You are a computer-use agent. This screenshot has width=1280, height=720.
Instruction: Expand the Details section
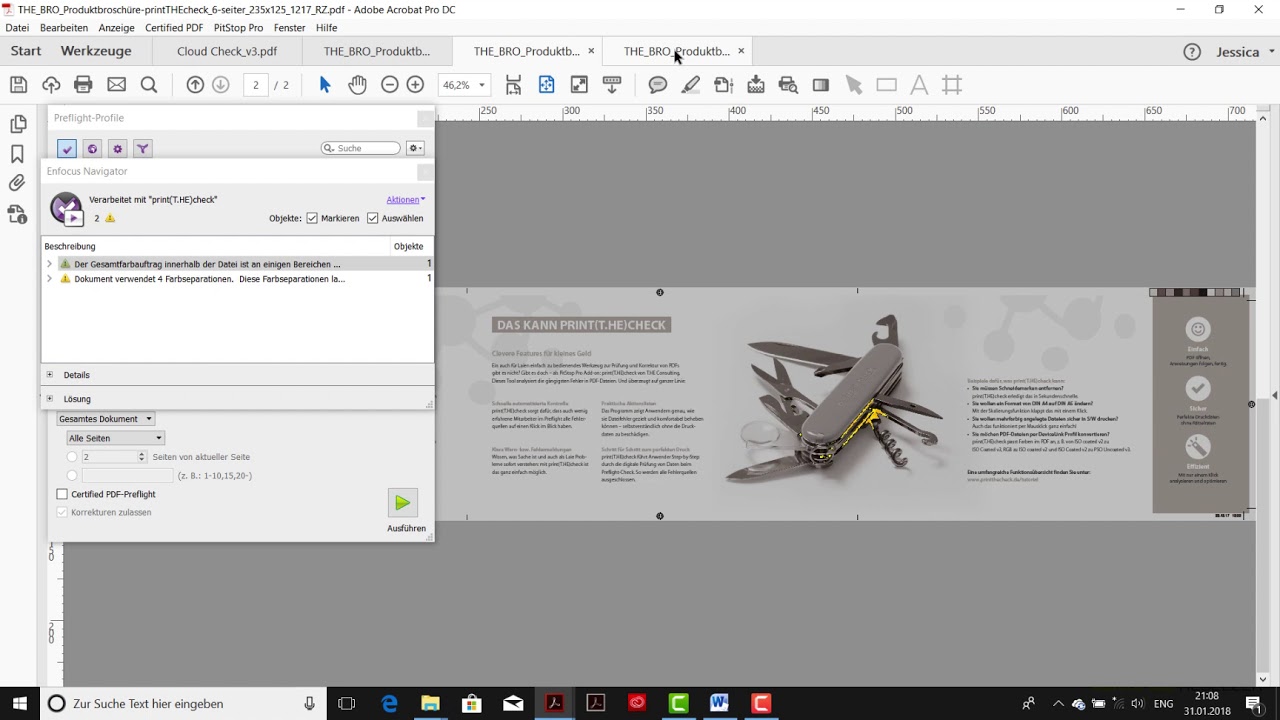coord(50,375)
